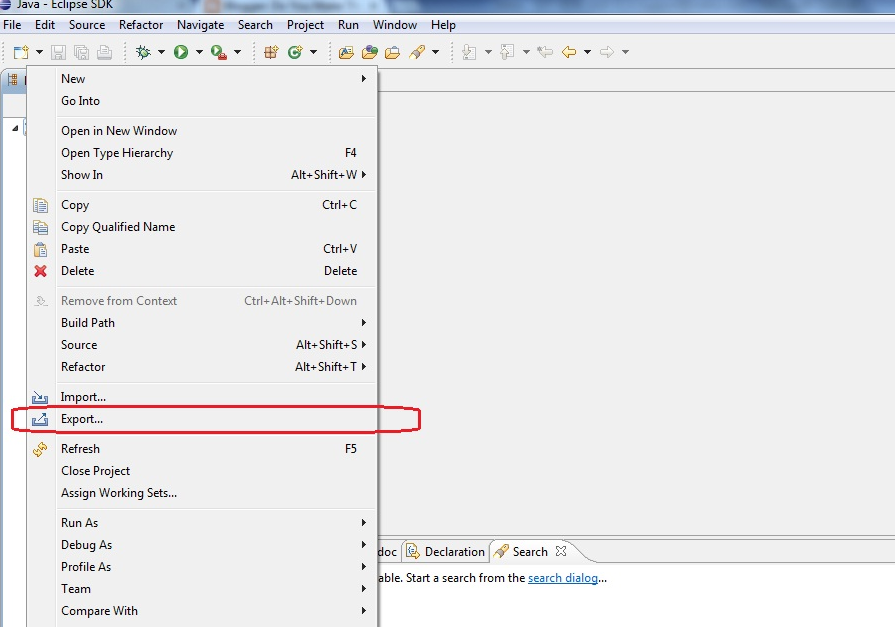Click the Last Edit Location icon

click(x=545, y=52)
